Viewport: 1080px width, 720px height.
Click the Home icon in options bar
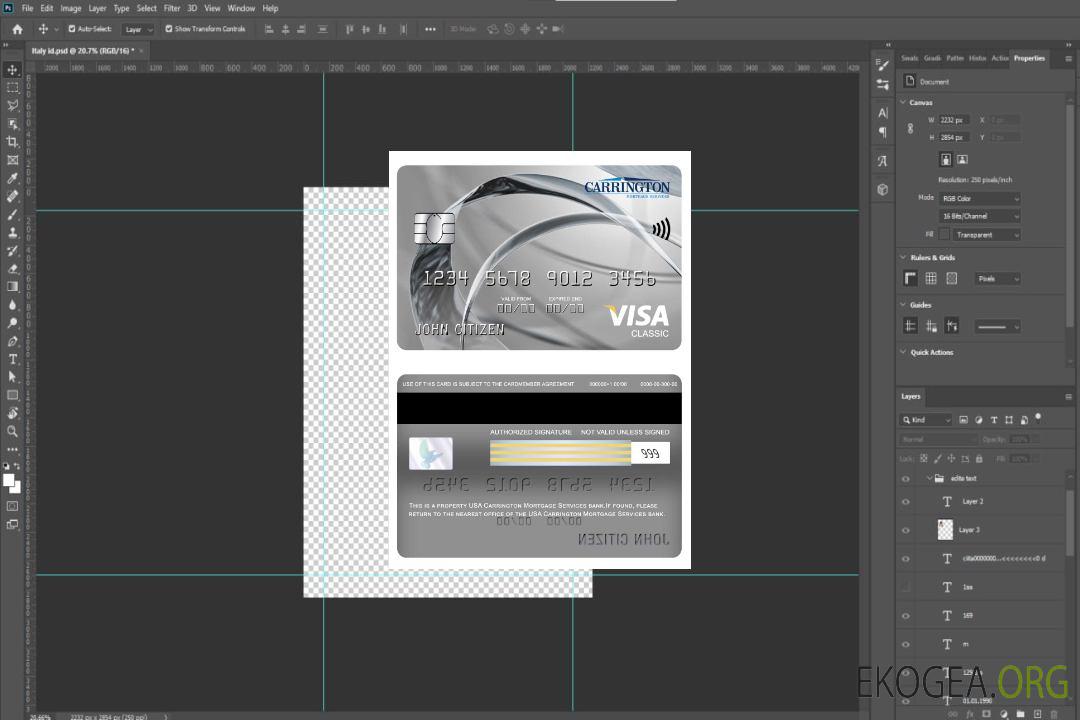(x=17, y=29)
